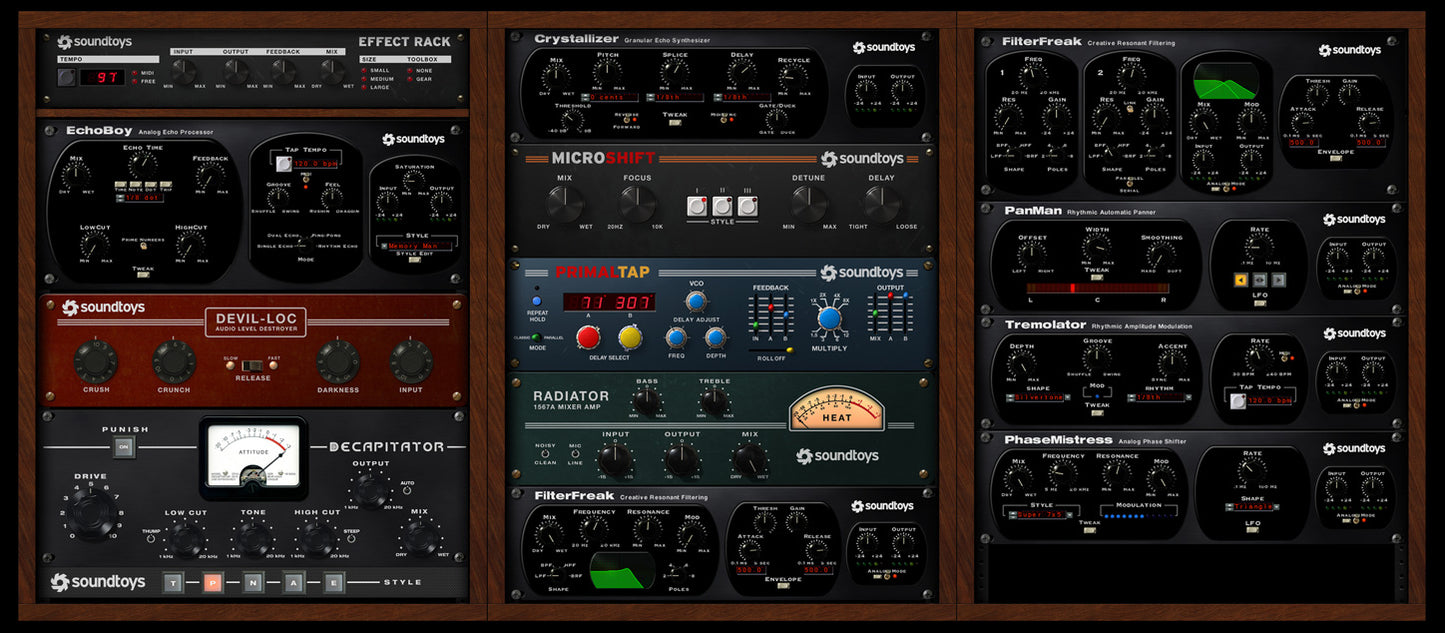This screenshot has width=1445, height=633.
Task: Tap the red A delay select button in PrimalTap
Action: coord(589,337)
